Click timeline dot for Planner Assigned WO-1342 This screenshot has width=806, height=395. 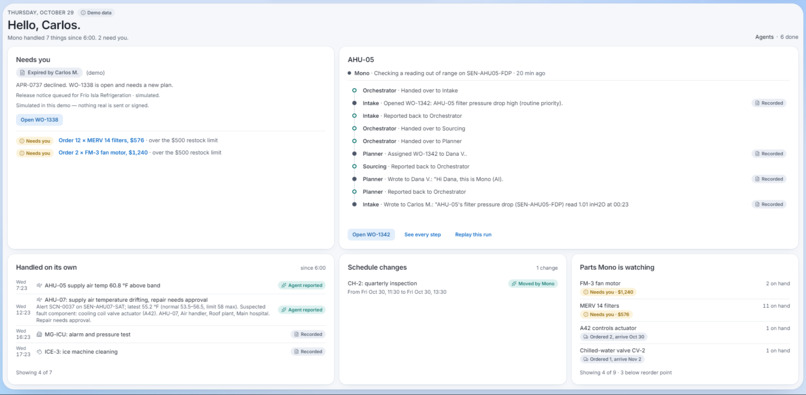click(x=354, y=154)
